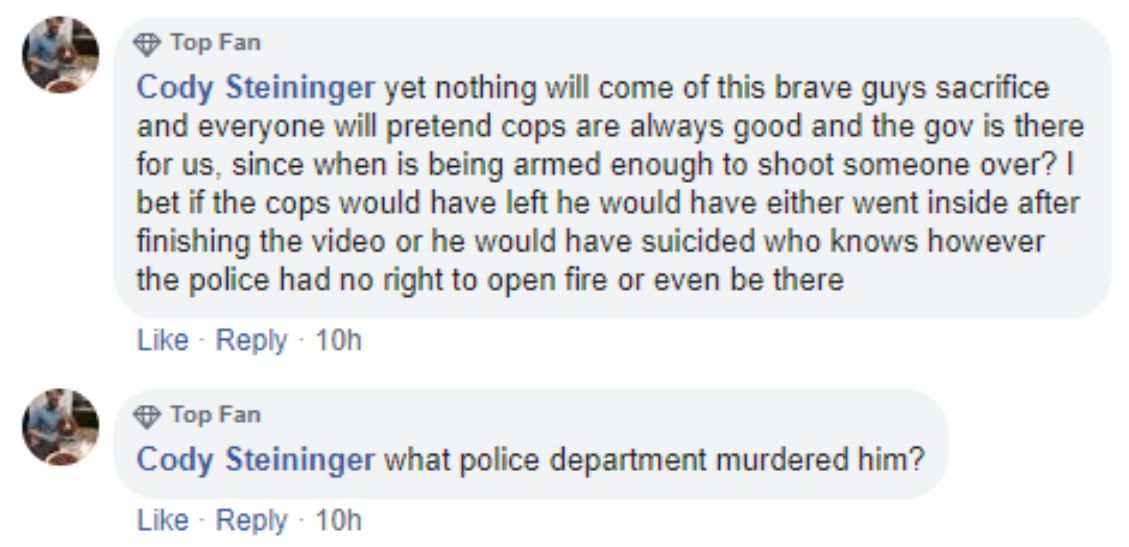Select the 'Top Fan' label on the first comment
The width and height of the screenshot is (1129, 547).
tap(215, 43)
